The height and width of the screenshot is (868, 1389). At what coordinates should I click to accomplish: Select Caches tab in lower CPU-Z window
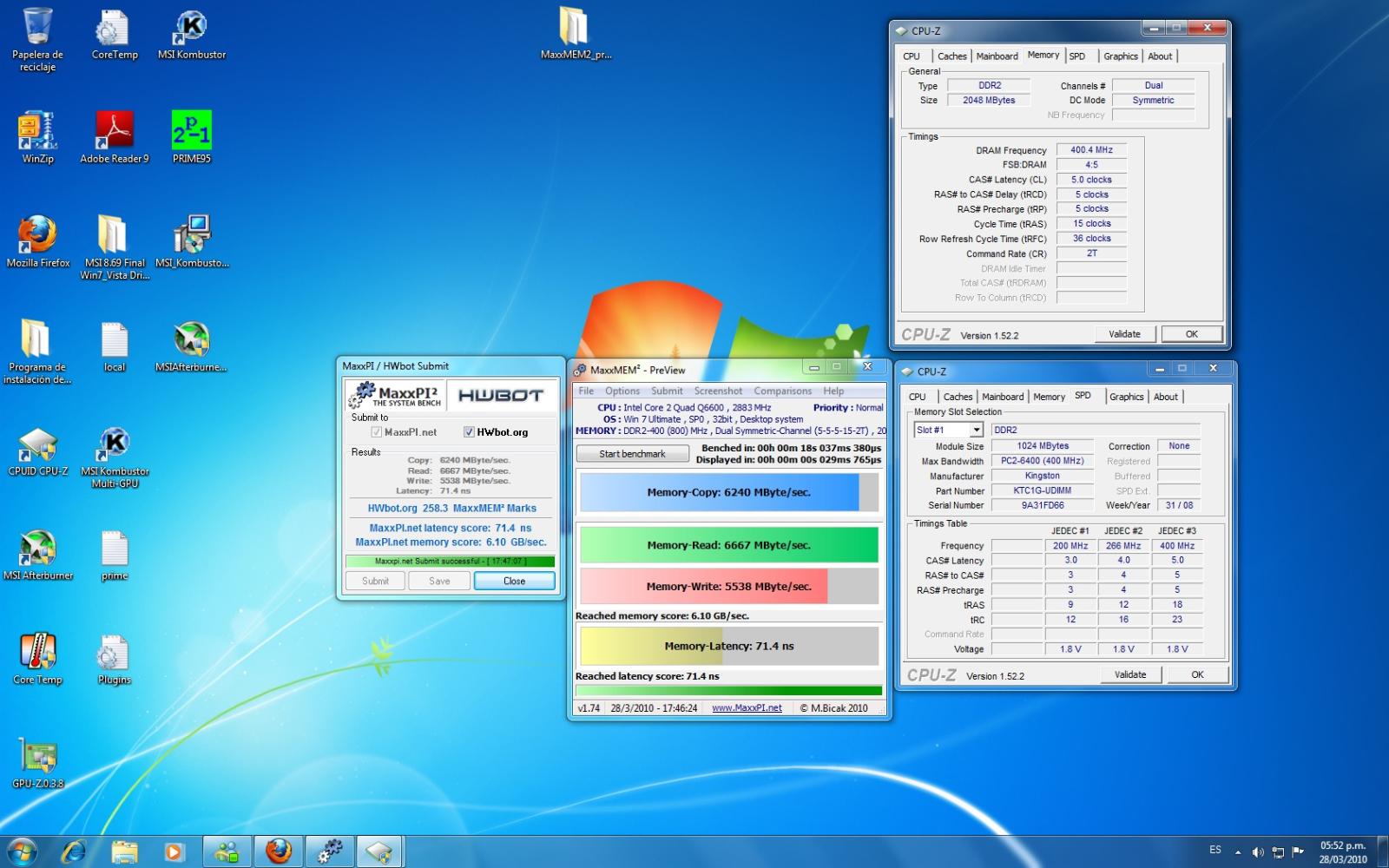[x=958, y=397]
